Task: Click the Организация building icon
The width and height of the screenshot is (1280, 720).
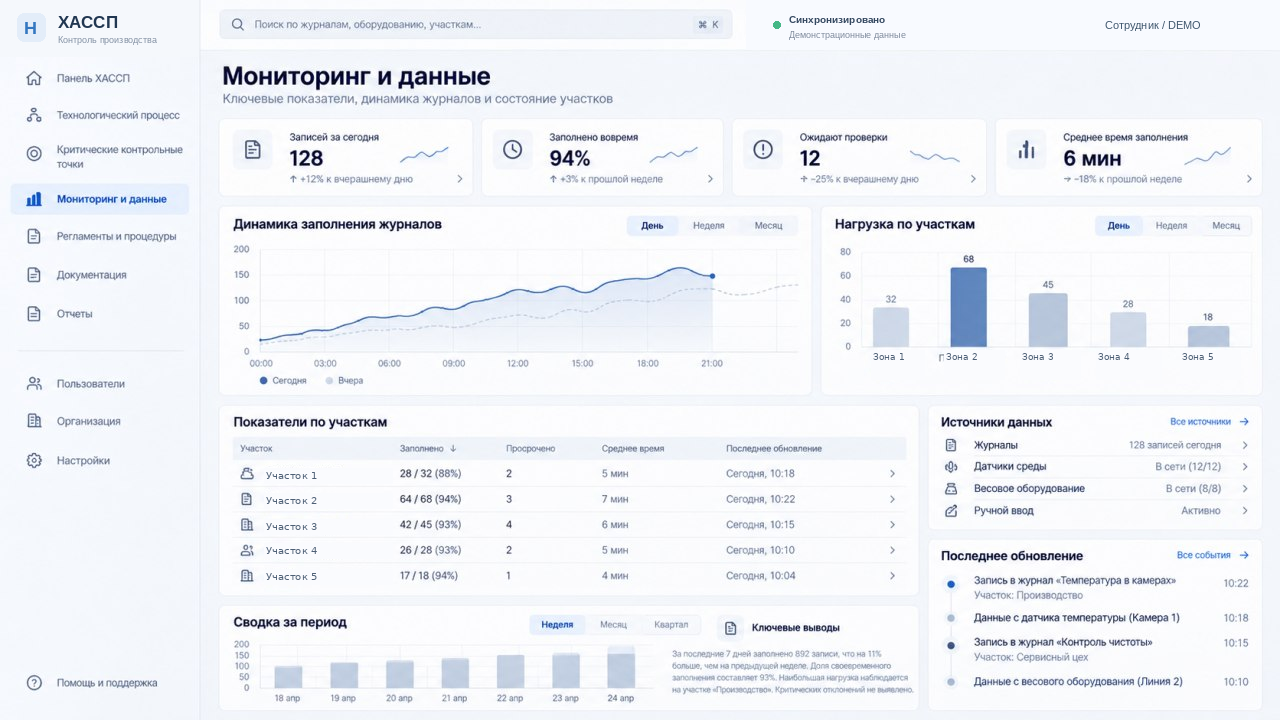Action: [x=34, y=421]
